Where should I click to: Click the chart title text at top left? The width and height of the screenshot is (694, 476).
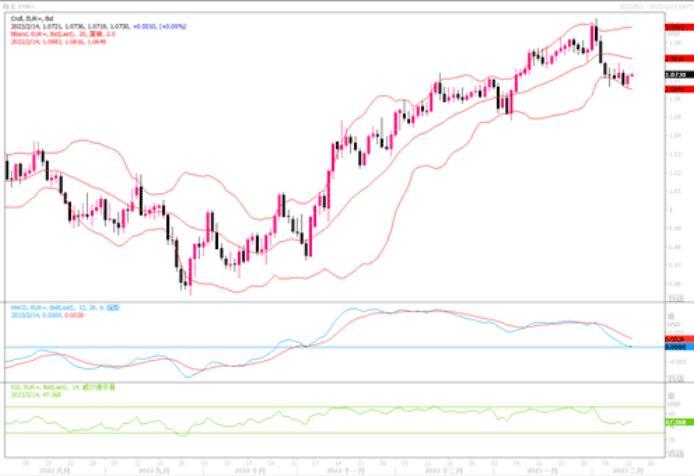click(20, 4)
